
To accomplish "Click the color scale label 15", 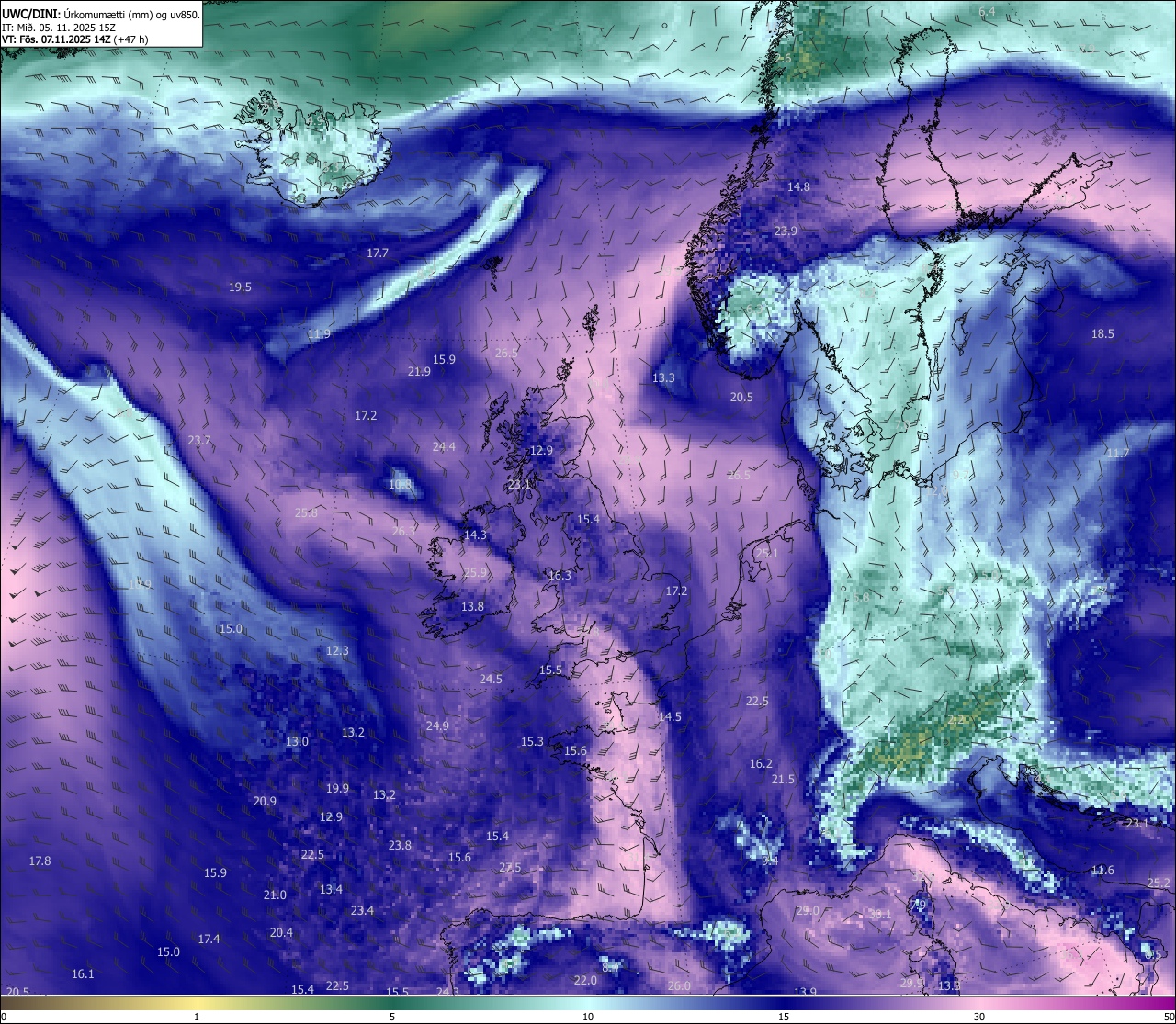I will [x=784, y=1017].
